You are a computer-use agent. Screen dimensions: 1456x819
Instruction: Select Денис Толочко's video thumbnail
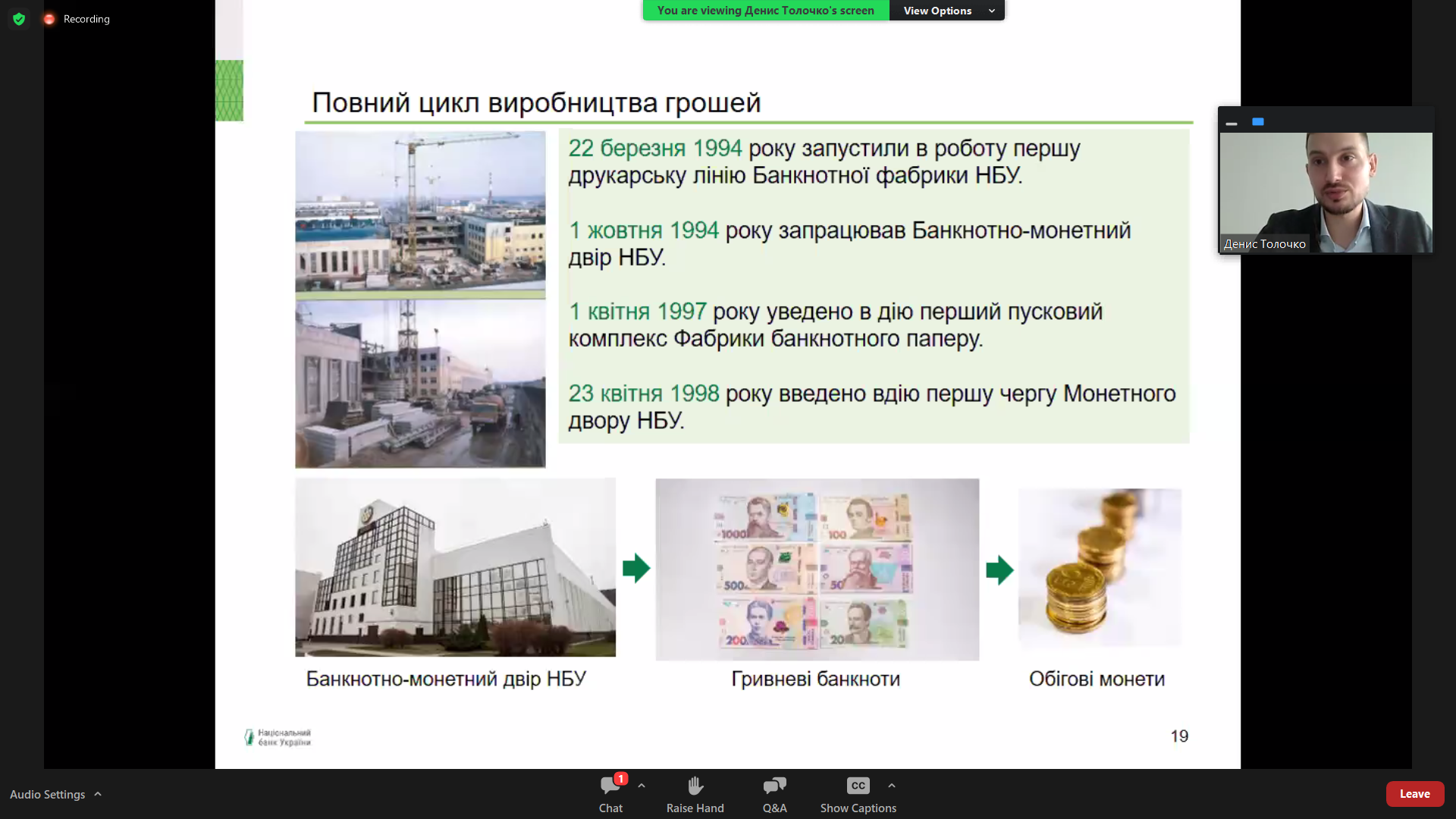1326,192
